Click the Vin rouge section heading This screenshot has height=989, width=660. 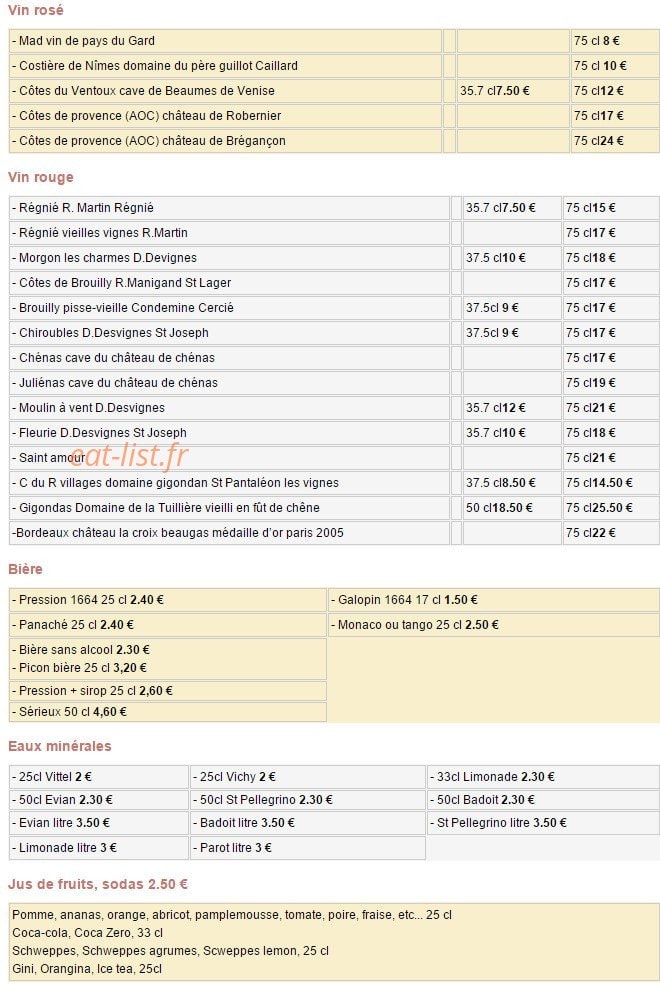(x=40, y=177)
